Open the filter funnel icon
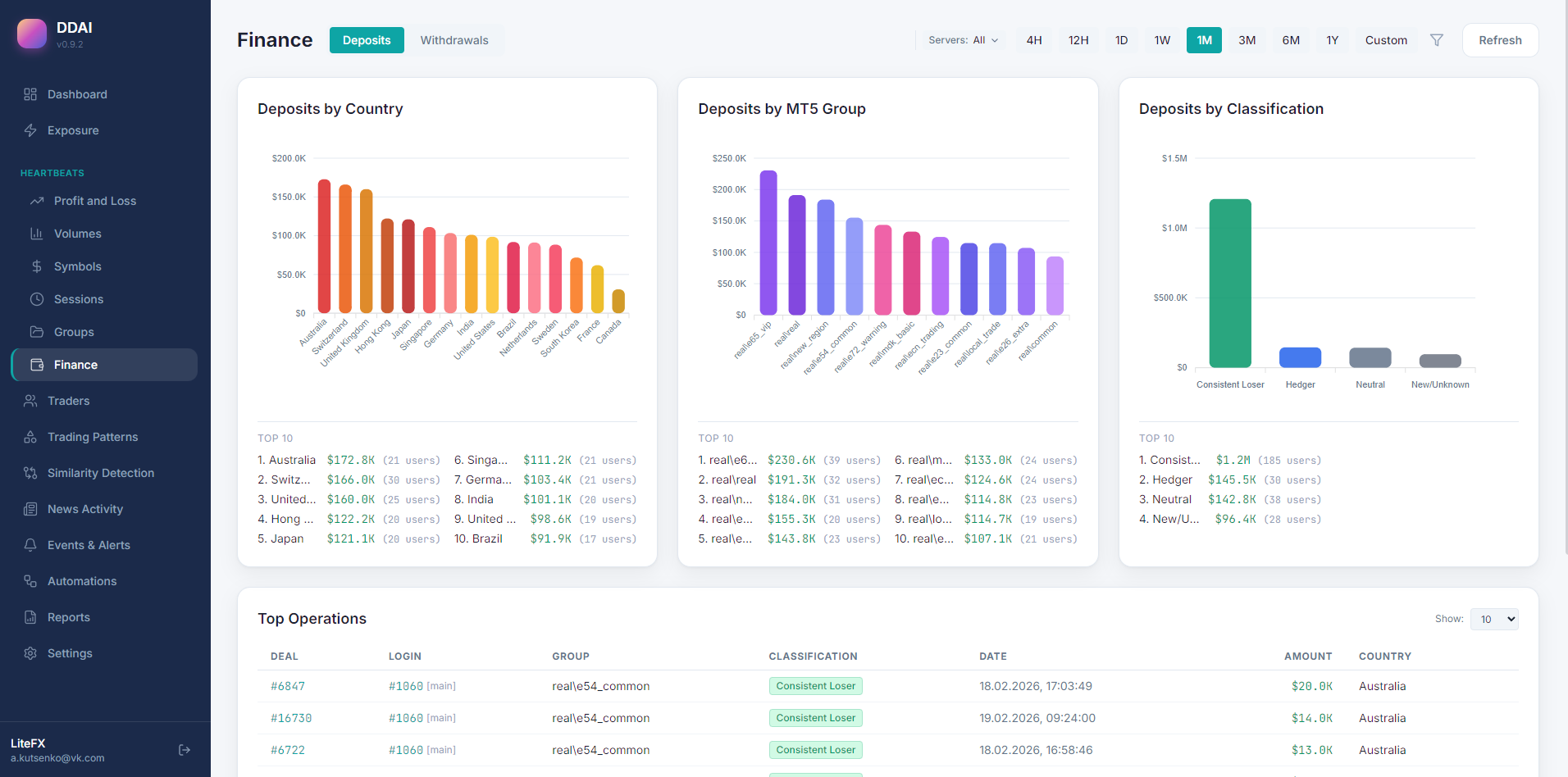 1437,40
